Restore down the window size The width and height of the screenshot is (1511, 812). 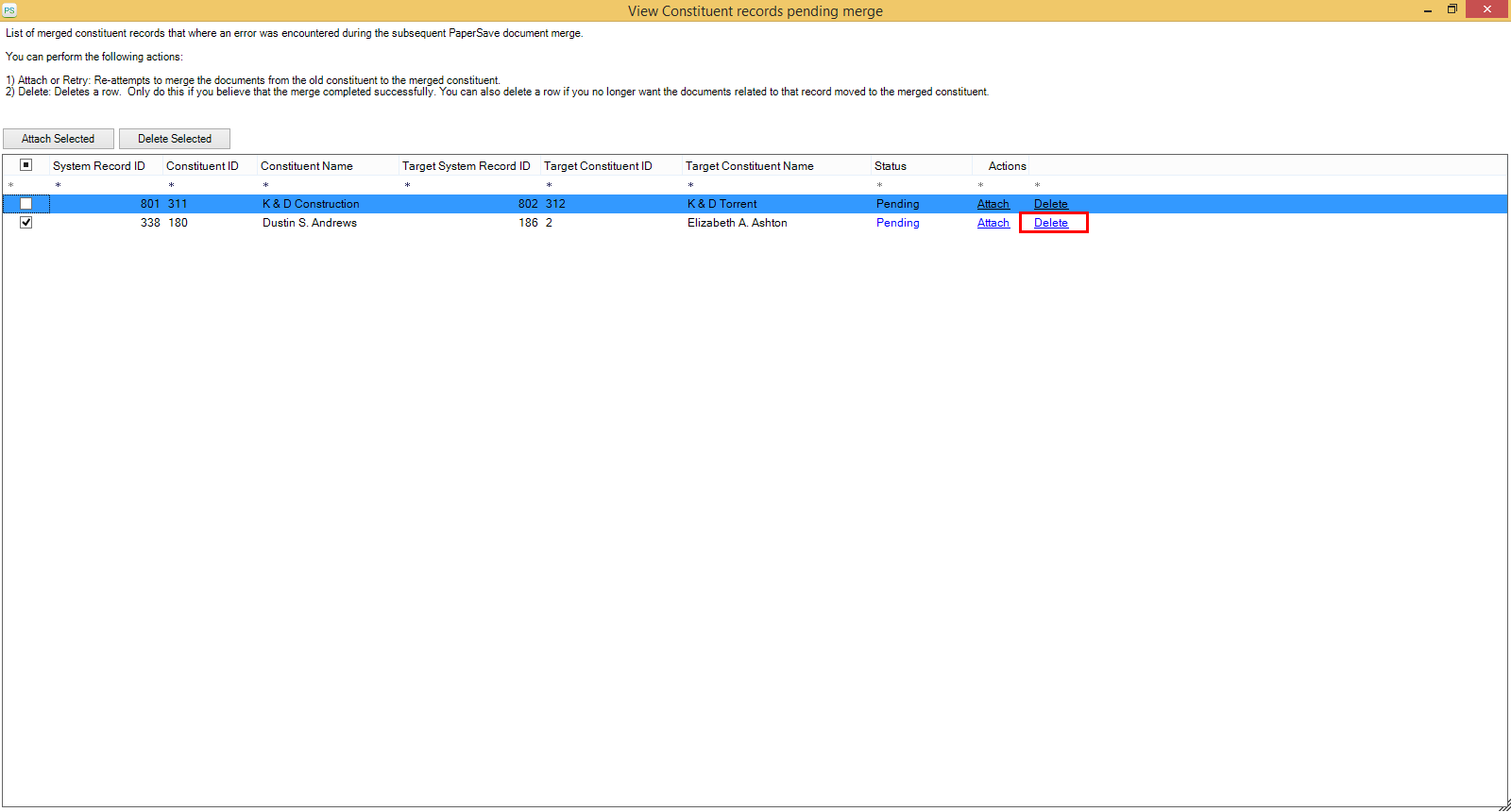click(1452, 9)
